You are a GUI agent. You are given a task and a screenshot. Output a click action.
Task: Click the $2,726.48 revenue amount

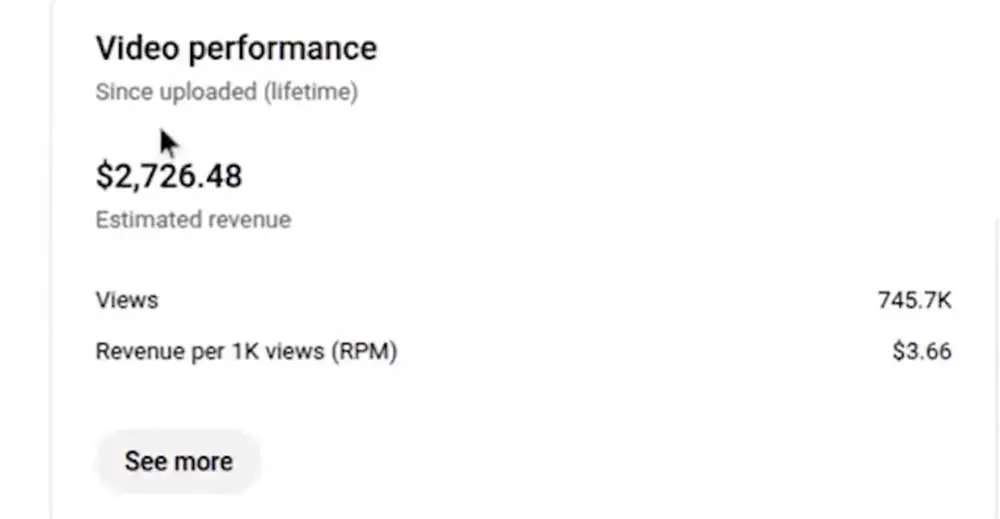click(169, 177)
